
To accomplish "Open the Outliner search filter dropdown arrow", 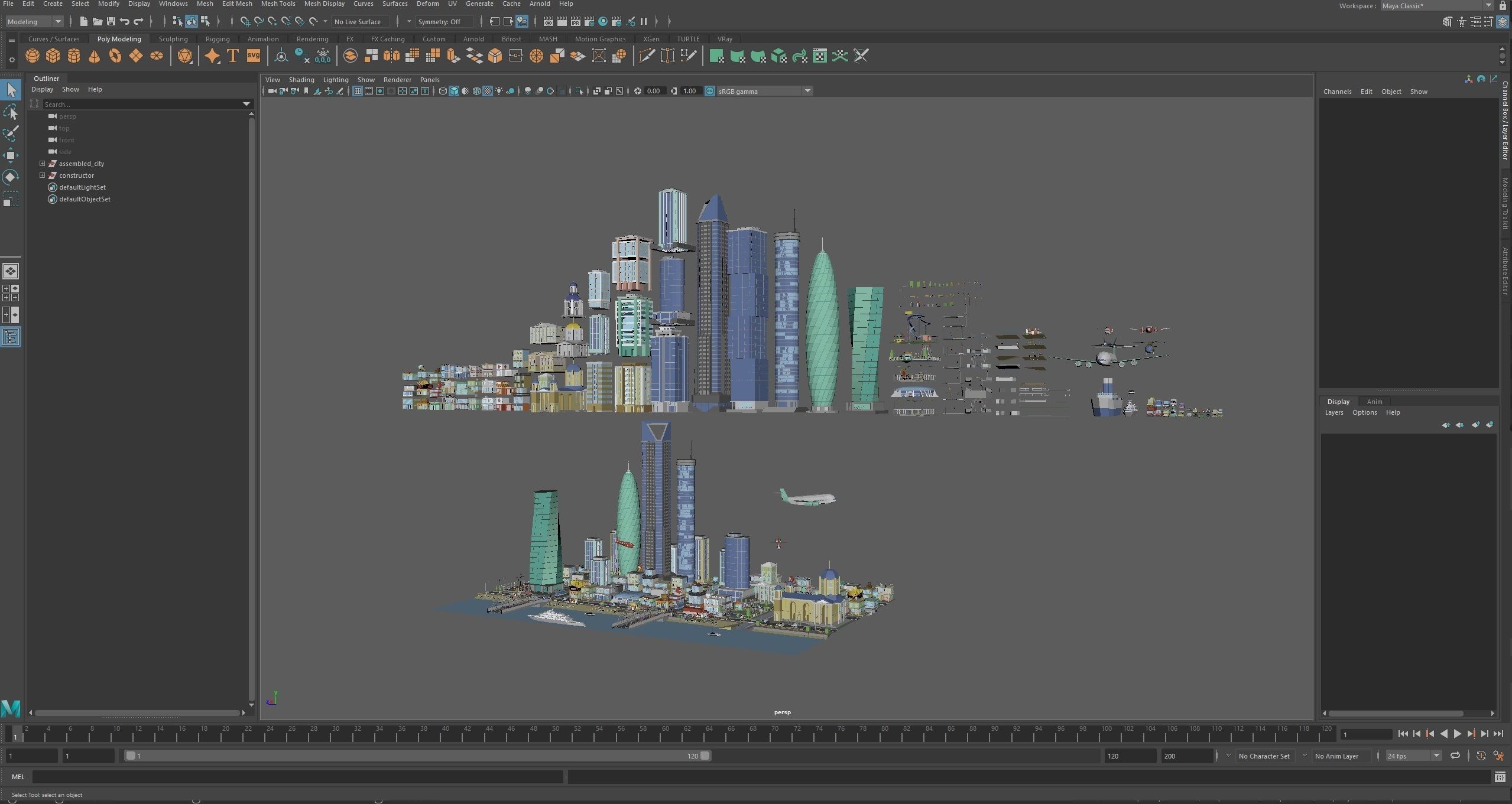I will click(x=246, y=105).
